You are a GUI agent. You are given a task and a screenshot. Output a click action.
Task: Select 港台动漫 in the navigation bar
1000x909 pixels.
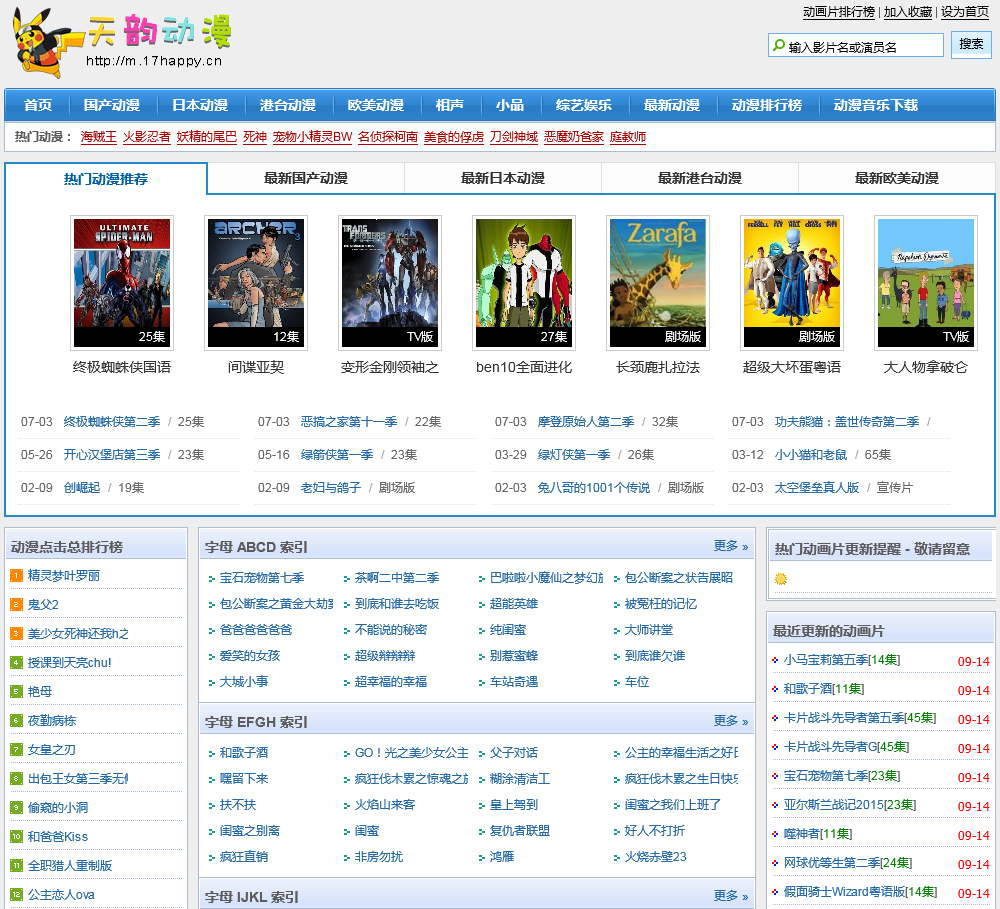coord(288,105)
